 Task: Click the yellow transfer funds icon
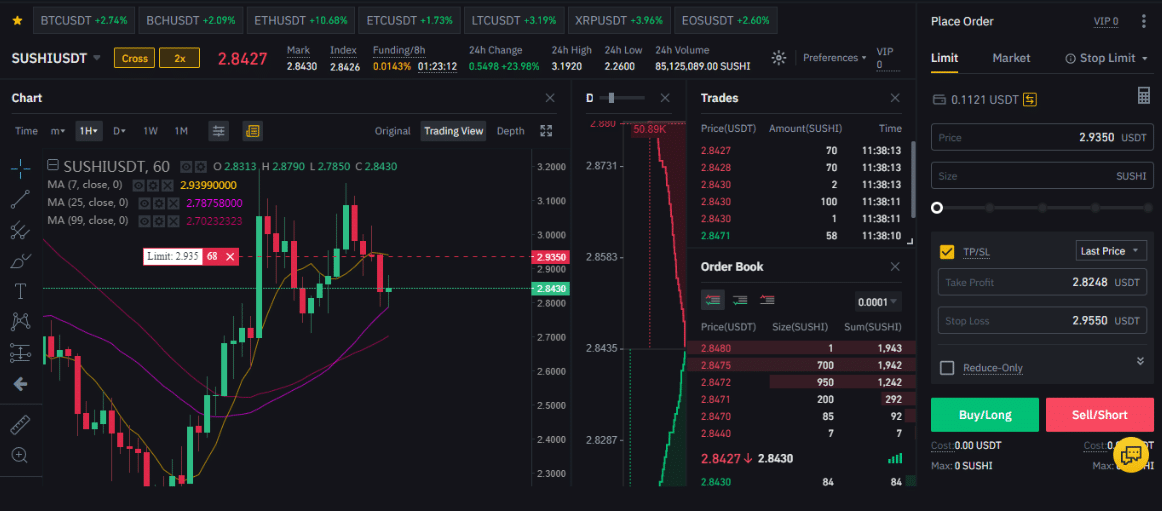click(1029, 99)
